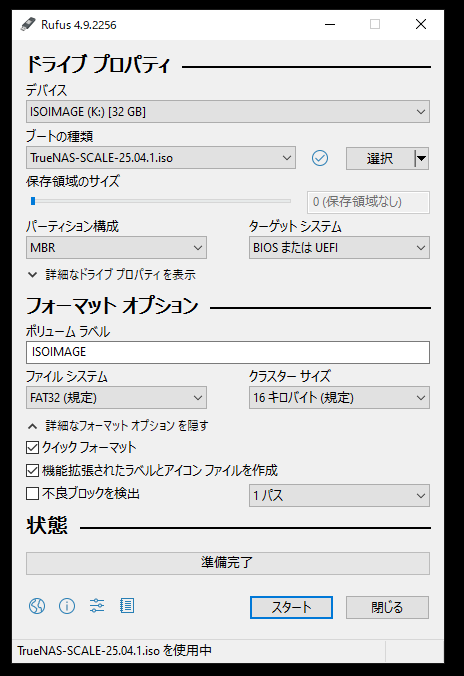The image size is (464, 676).
Task: Open the デバイス dropdown ISOIMAGE (K:)
Action: click(228, 112)
